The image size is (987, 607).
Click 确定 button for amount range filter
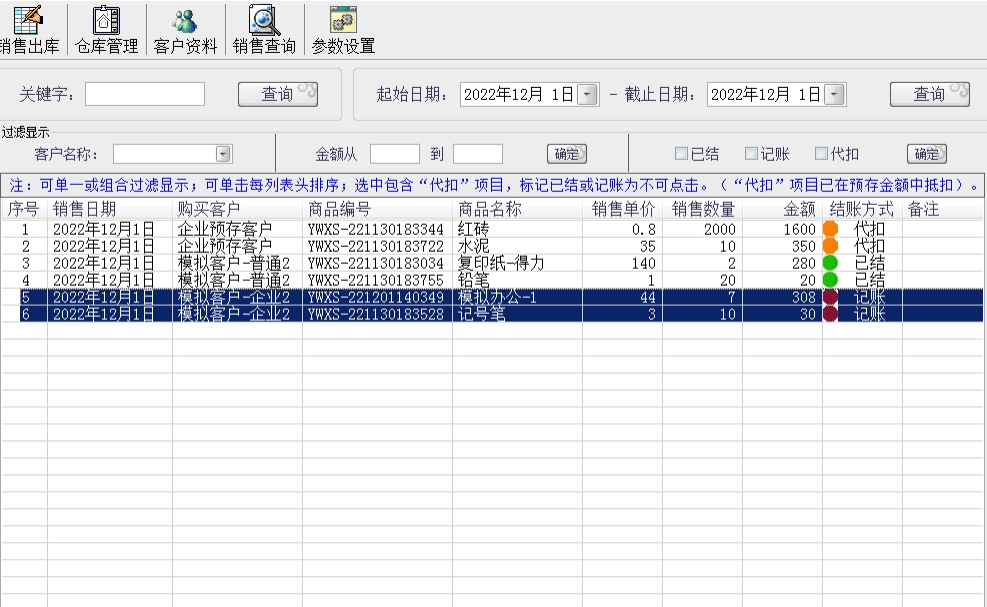pos(567,154)
